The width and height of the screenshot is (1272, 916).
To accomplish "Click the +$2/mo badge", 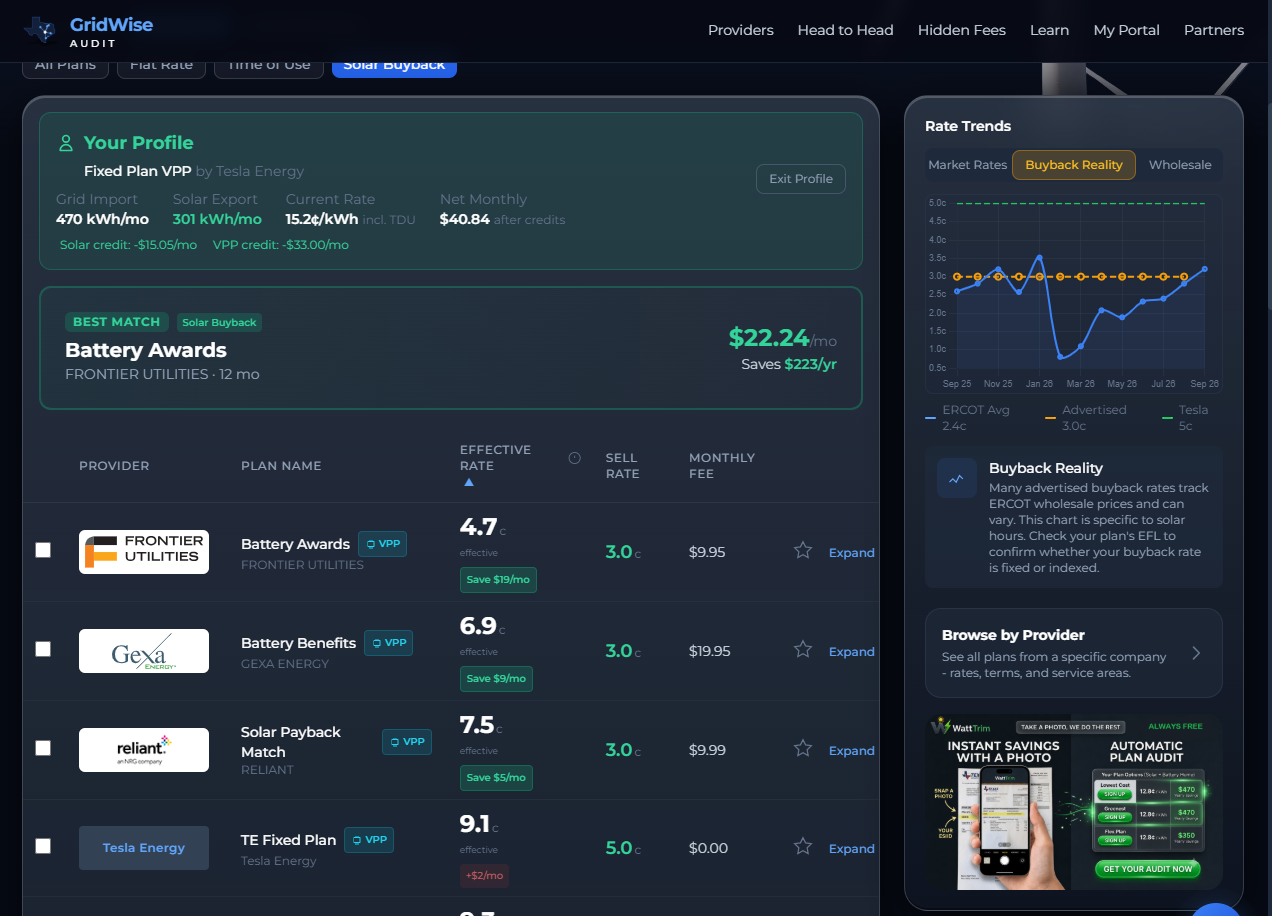I will (484, 876).
